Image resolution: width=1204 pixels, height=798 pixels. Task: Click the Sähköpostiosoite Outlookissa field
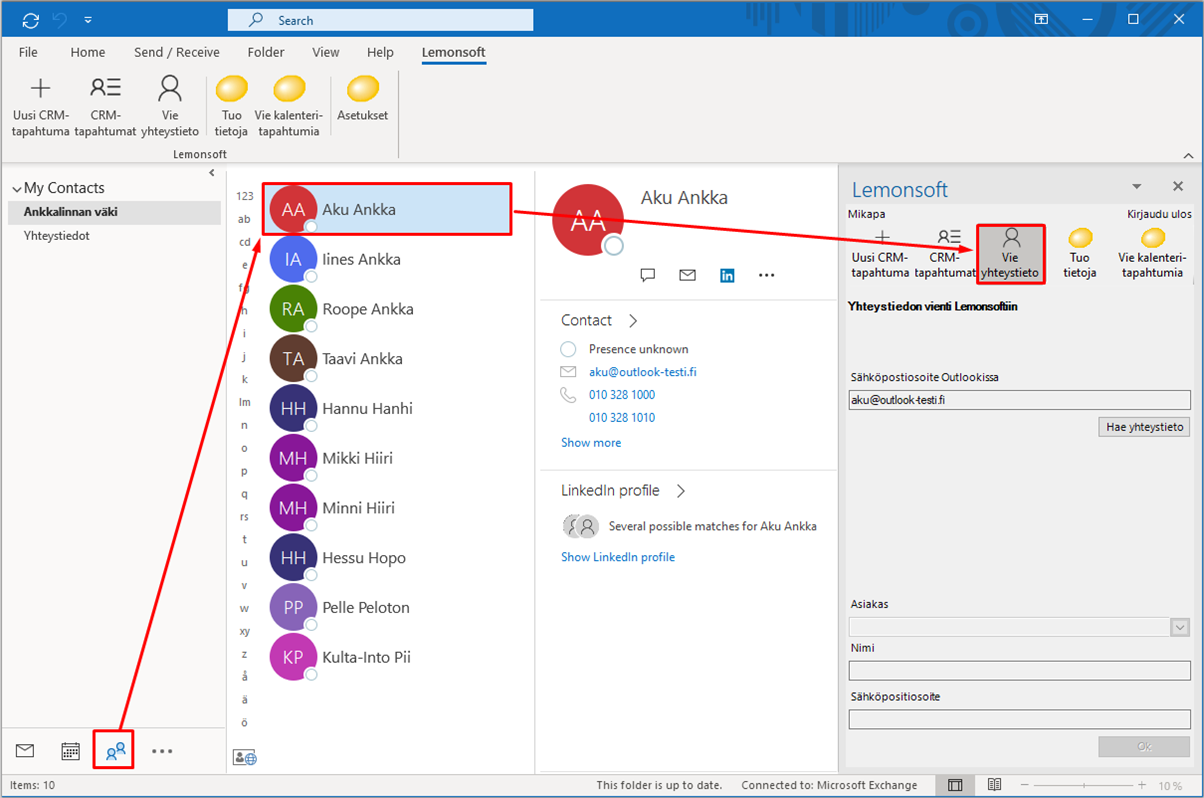pos(1020,400)
